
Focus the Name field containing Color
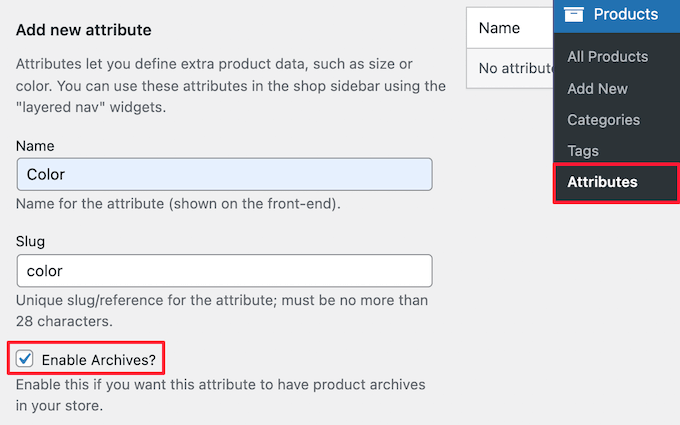(x=225, y=174)
